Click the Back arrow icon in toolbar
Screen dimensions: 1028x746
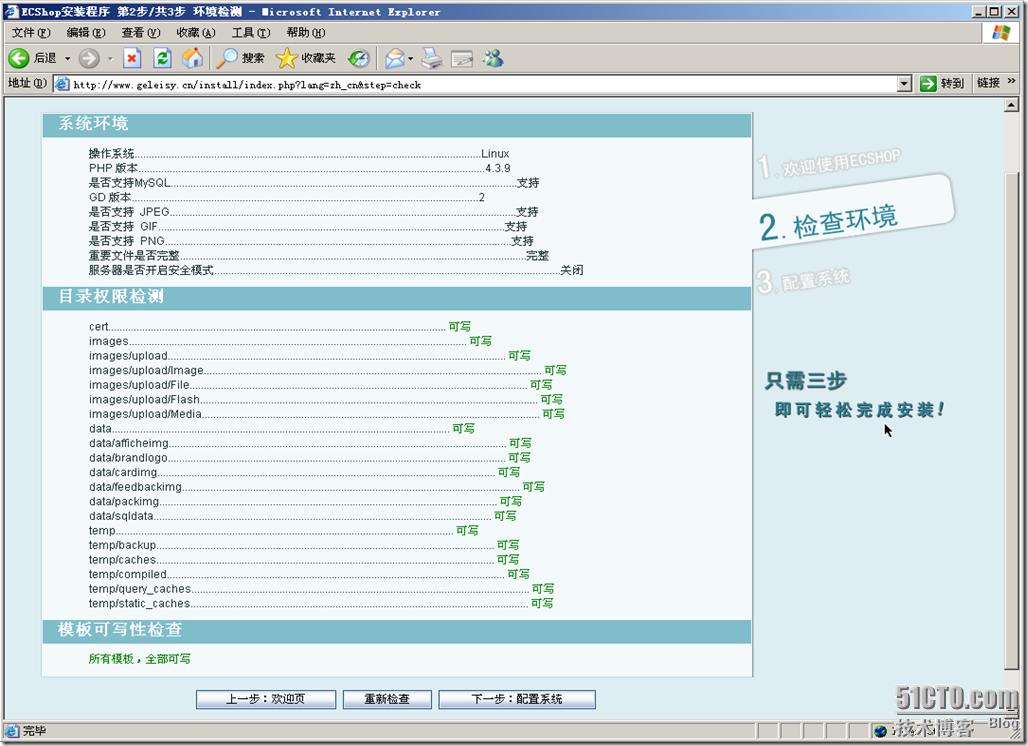(x=19, y=58)
